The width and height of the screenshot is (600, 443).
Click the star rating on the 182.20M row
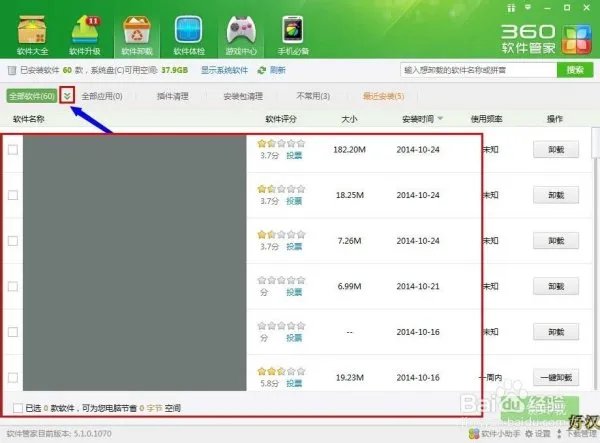point(281,143)
